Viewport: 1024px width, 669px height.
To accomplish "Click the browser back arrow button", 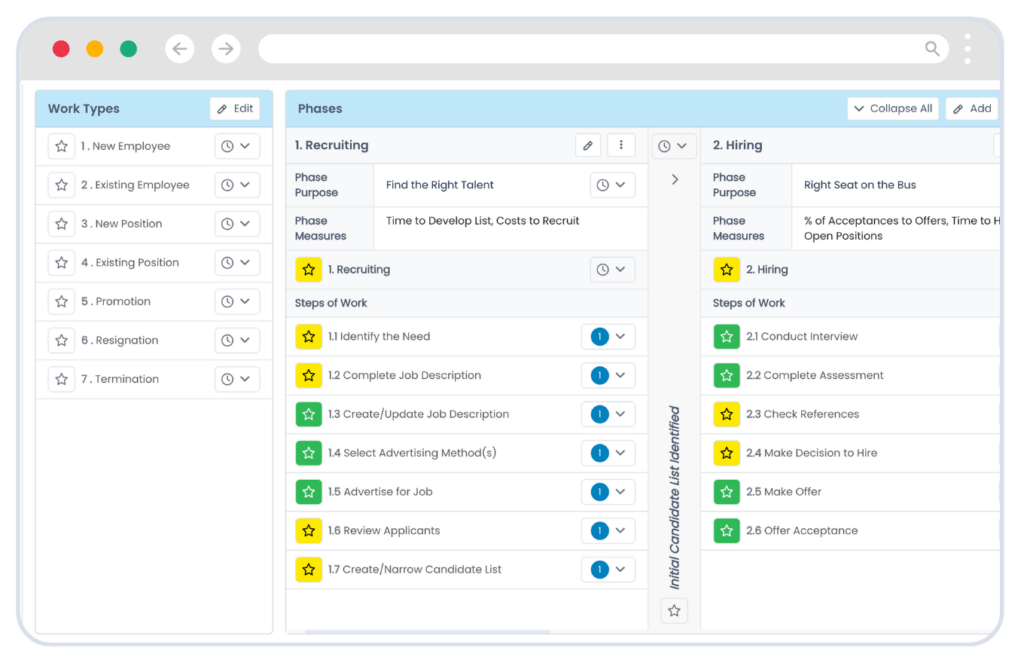I will (180, 49).
